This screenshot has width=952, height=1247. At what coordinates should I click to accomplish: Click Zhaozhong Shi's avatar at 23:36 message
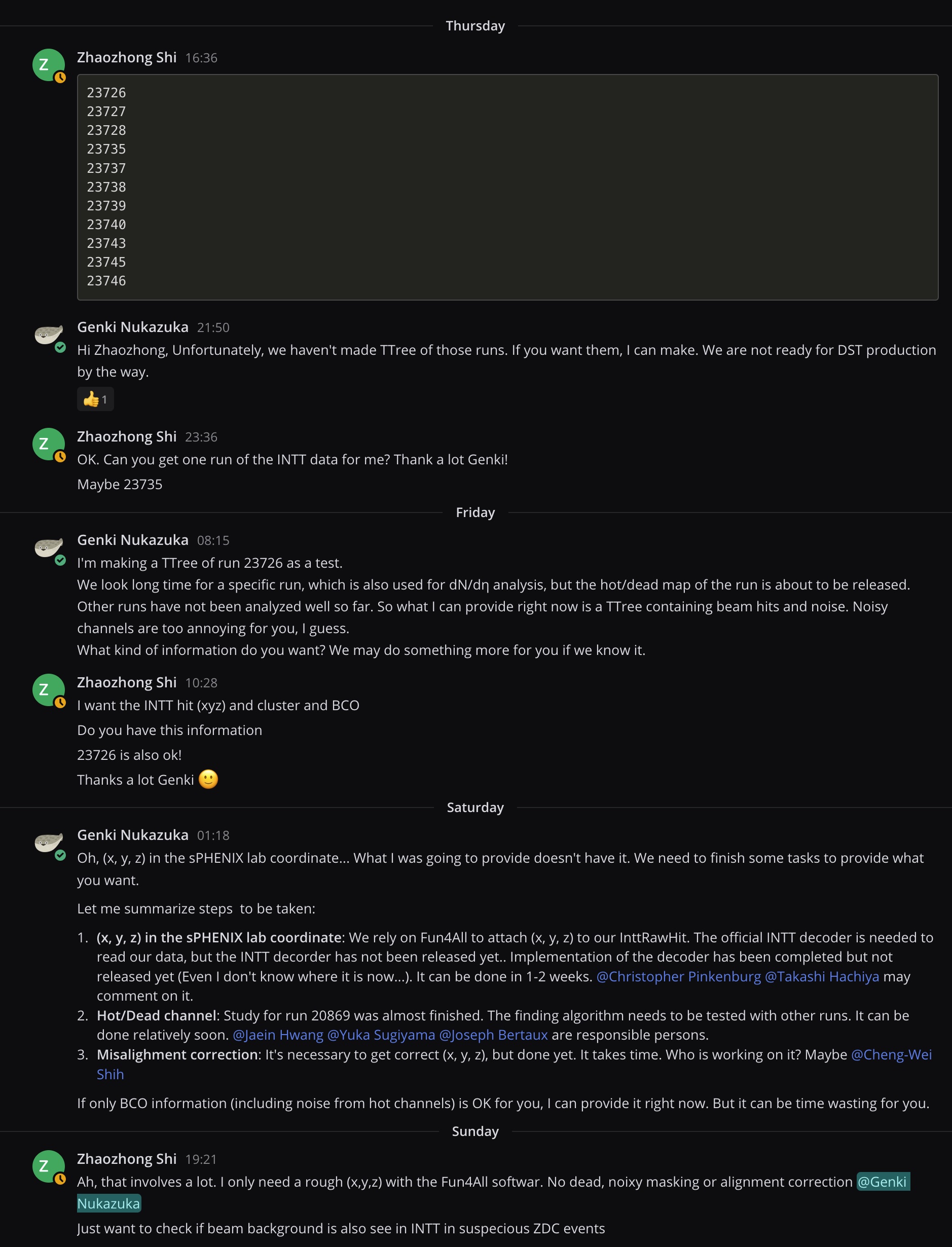click(x=48, y=444)
